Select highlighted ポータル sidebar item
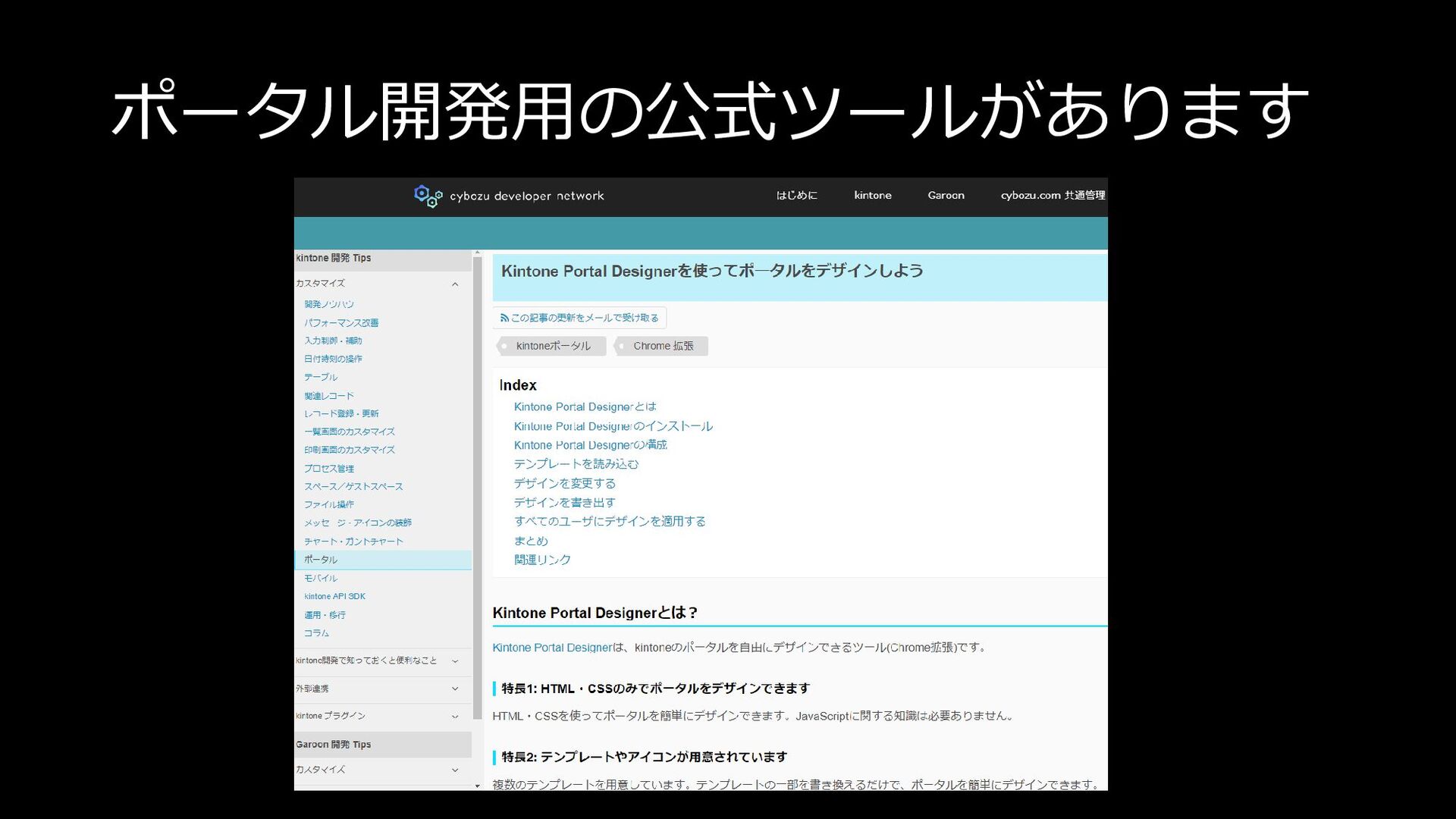 coord(383,560)
